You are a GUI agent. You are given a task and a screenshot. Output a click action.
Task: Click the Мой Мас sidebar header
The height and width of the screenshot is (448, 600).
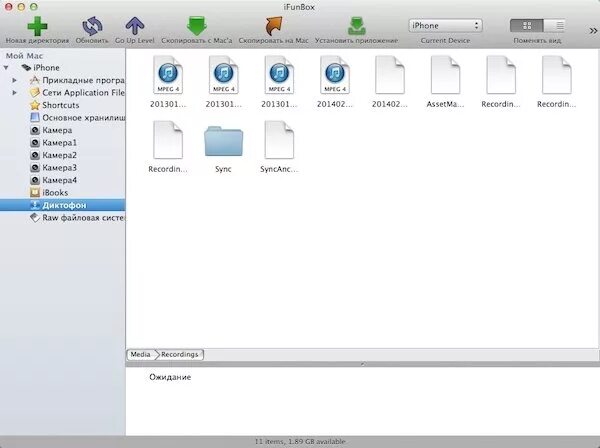(x=24, y=56)
